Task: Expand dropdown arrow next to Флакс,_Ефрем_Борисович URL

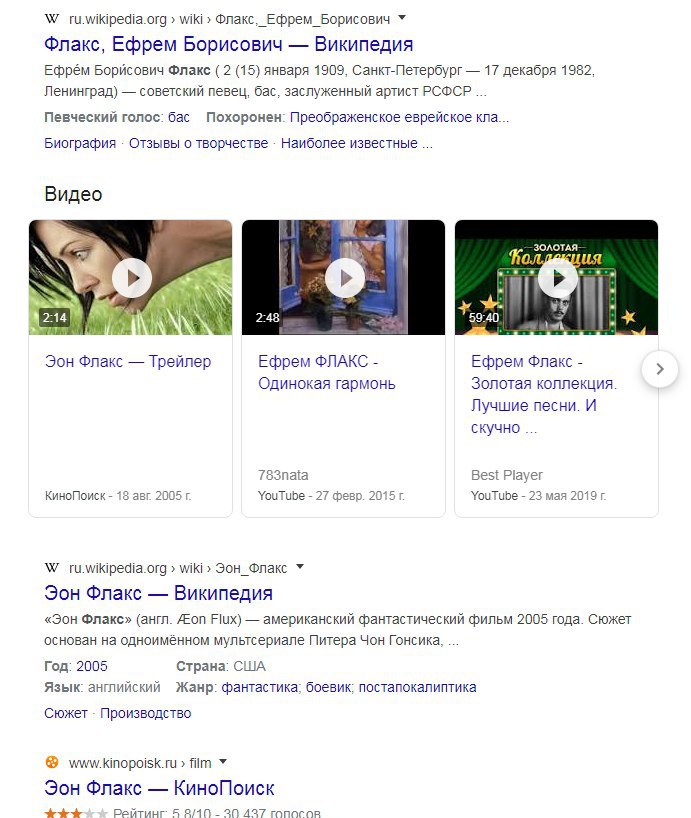Action: pos(402,18)
